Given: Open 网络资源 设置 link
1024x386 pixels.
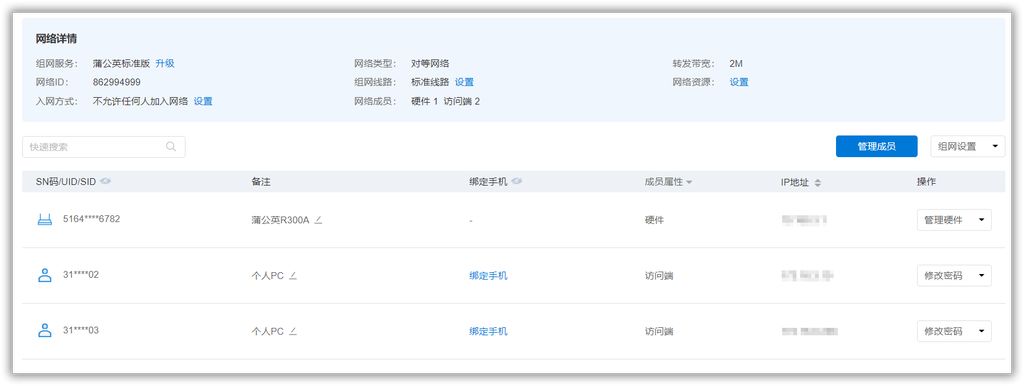Looking at the screenshot, I should [739, 82].
